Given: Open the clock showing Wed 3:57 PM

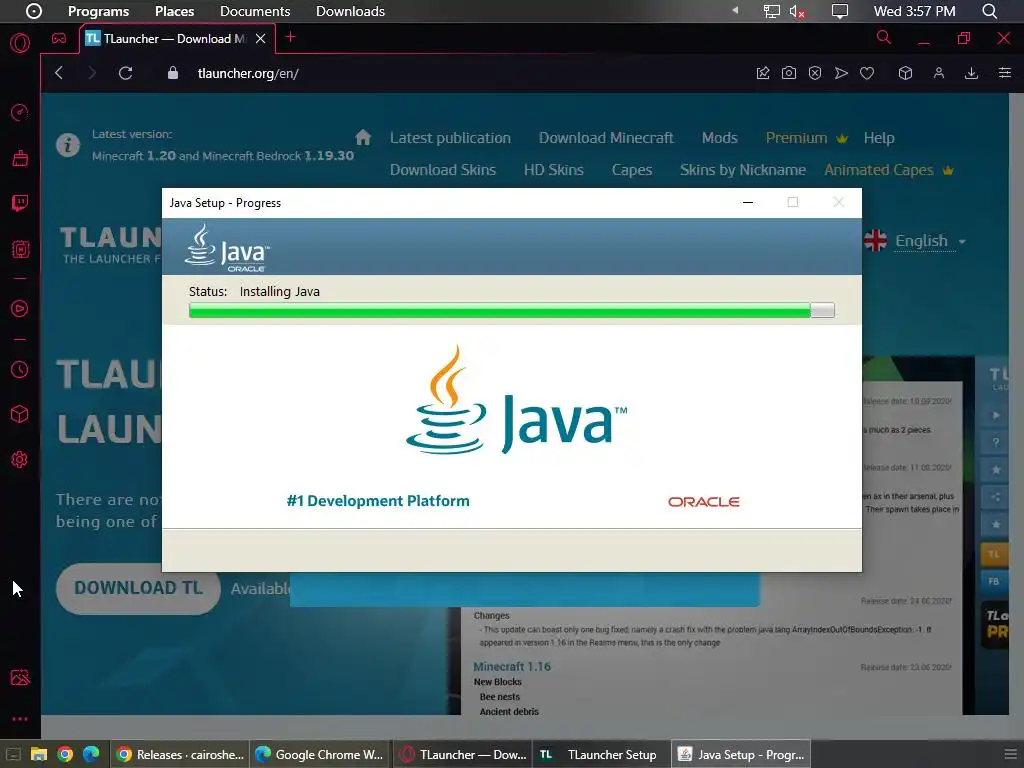Looking at the screenshot, I should 914,11.
